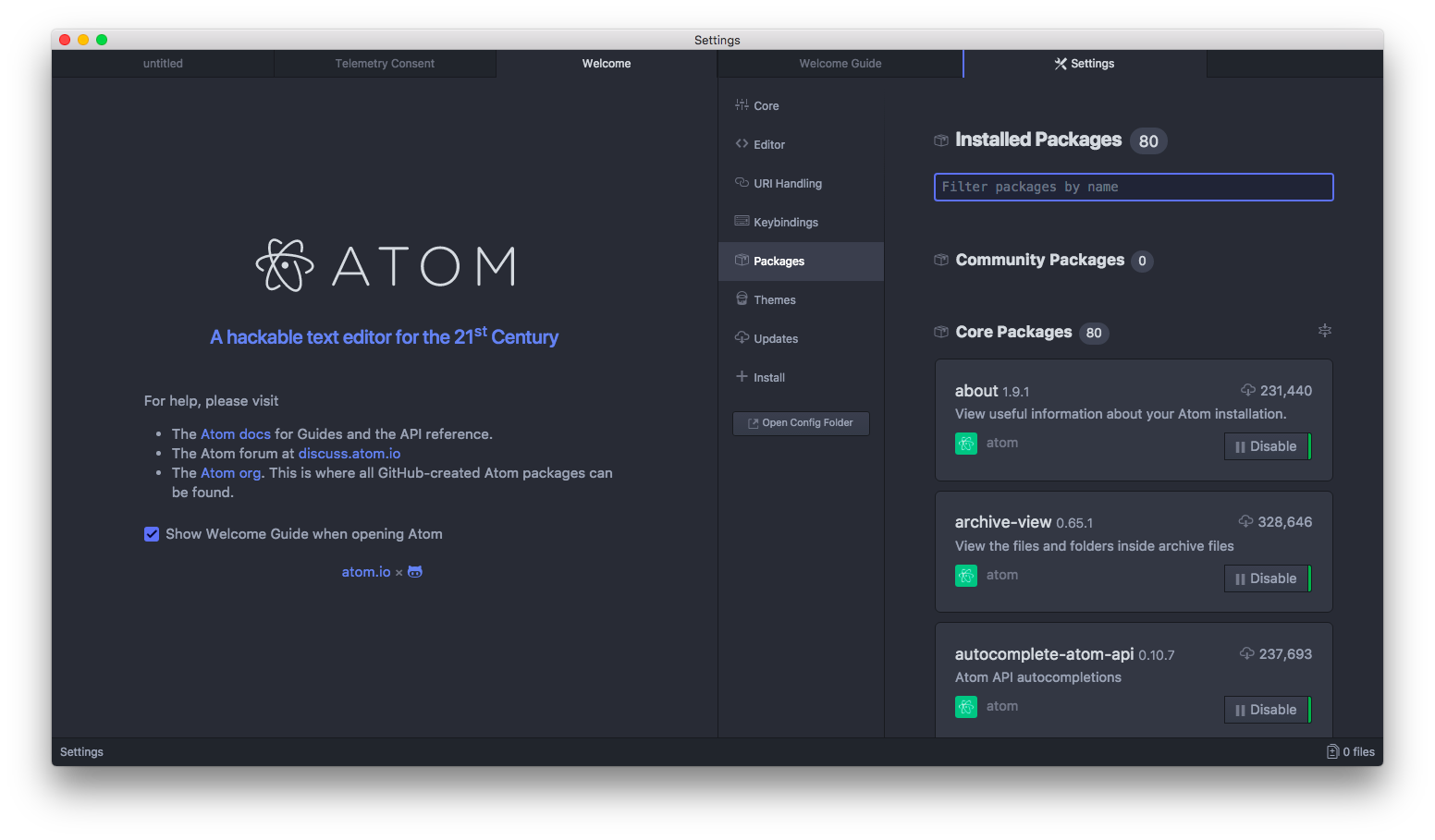Image resolution: width=1435 pixels, height=840 pixels.
Task: Click the Open Config Folder button
Action: (801, 423)
